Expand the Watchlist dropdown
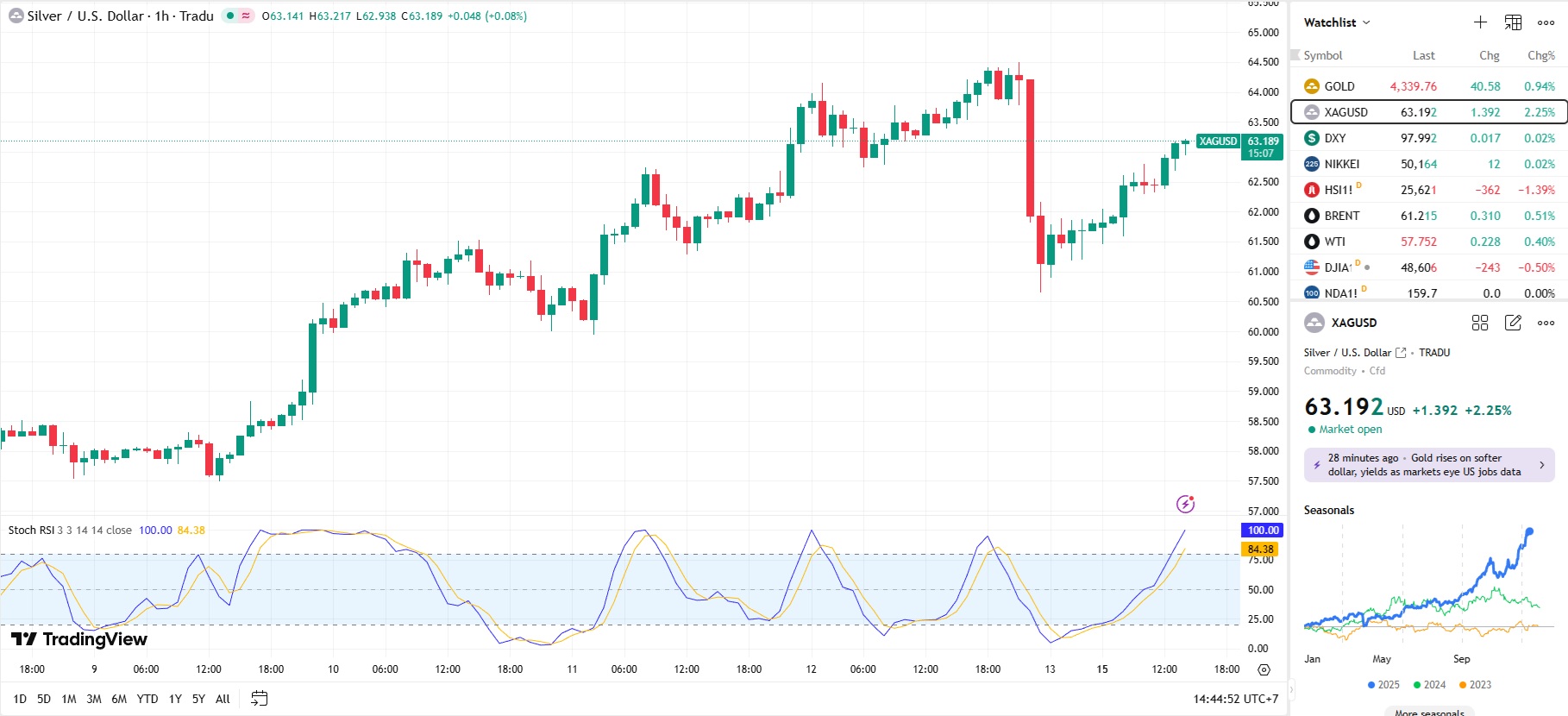The image size is (1568, 716). click(x=1337, y=22)
